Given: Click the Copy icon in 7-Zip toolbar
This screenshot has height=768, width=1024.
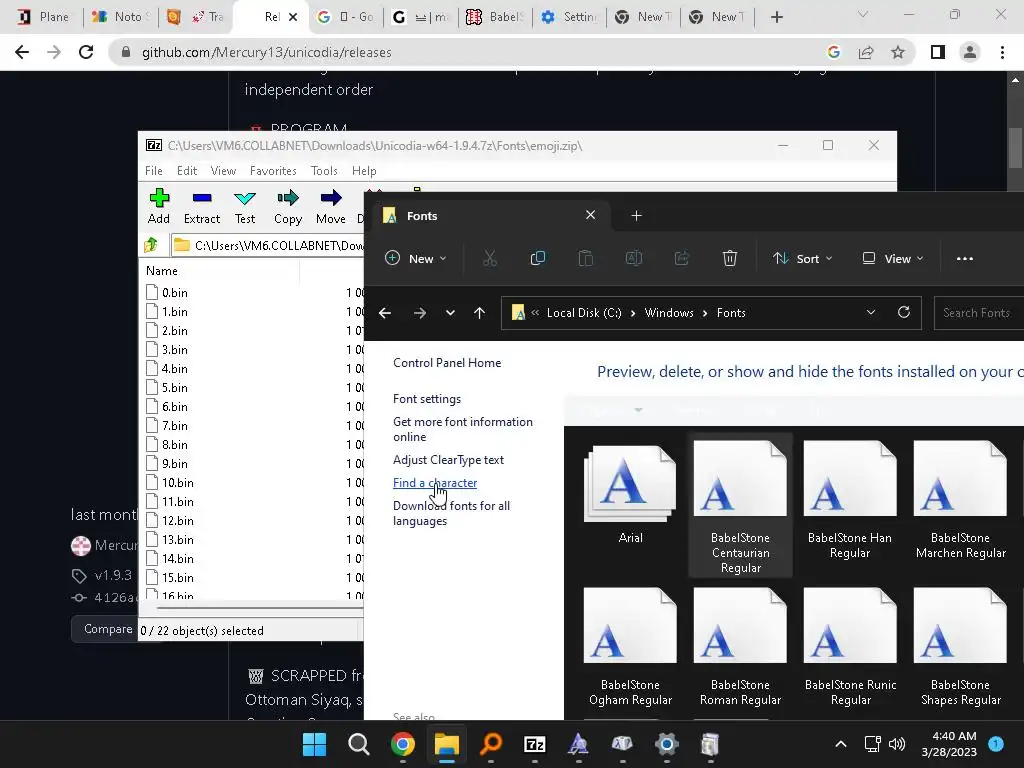Looking at the screenshot, I should 288,206.
